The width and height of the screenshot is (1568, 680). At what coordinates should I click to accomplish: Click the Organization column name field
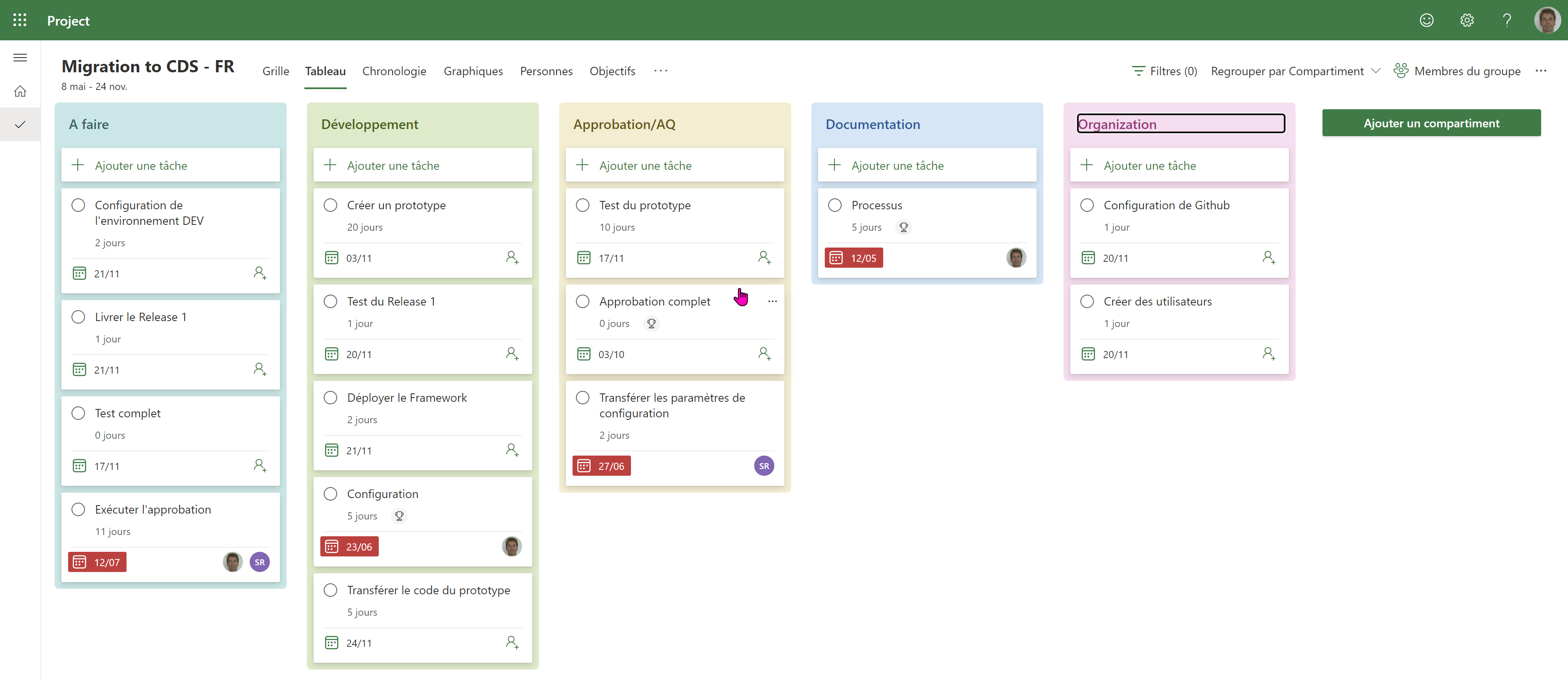click(x=1180, y=124)
